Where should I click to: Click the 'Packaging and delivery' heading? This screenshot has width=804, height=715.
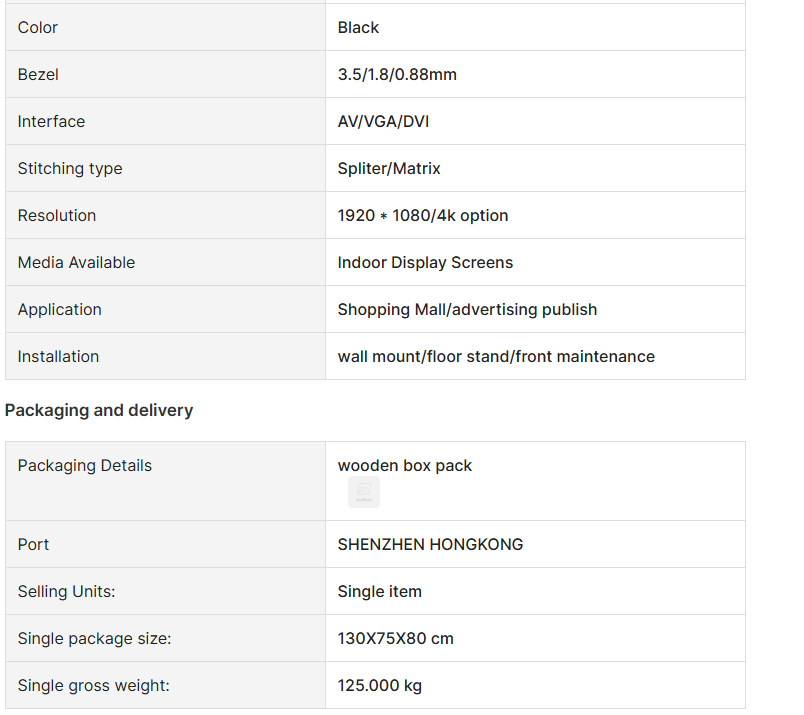point(99,410)
